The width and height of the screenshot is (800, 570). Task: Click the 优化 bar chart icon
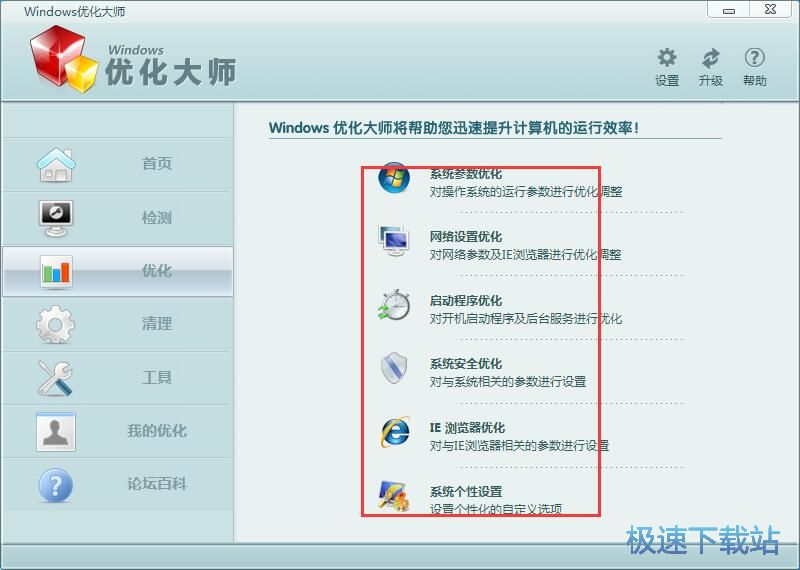(56, 271)
